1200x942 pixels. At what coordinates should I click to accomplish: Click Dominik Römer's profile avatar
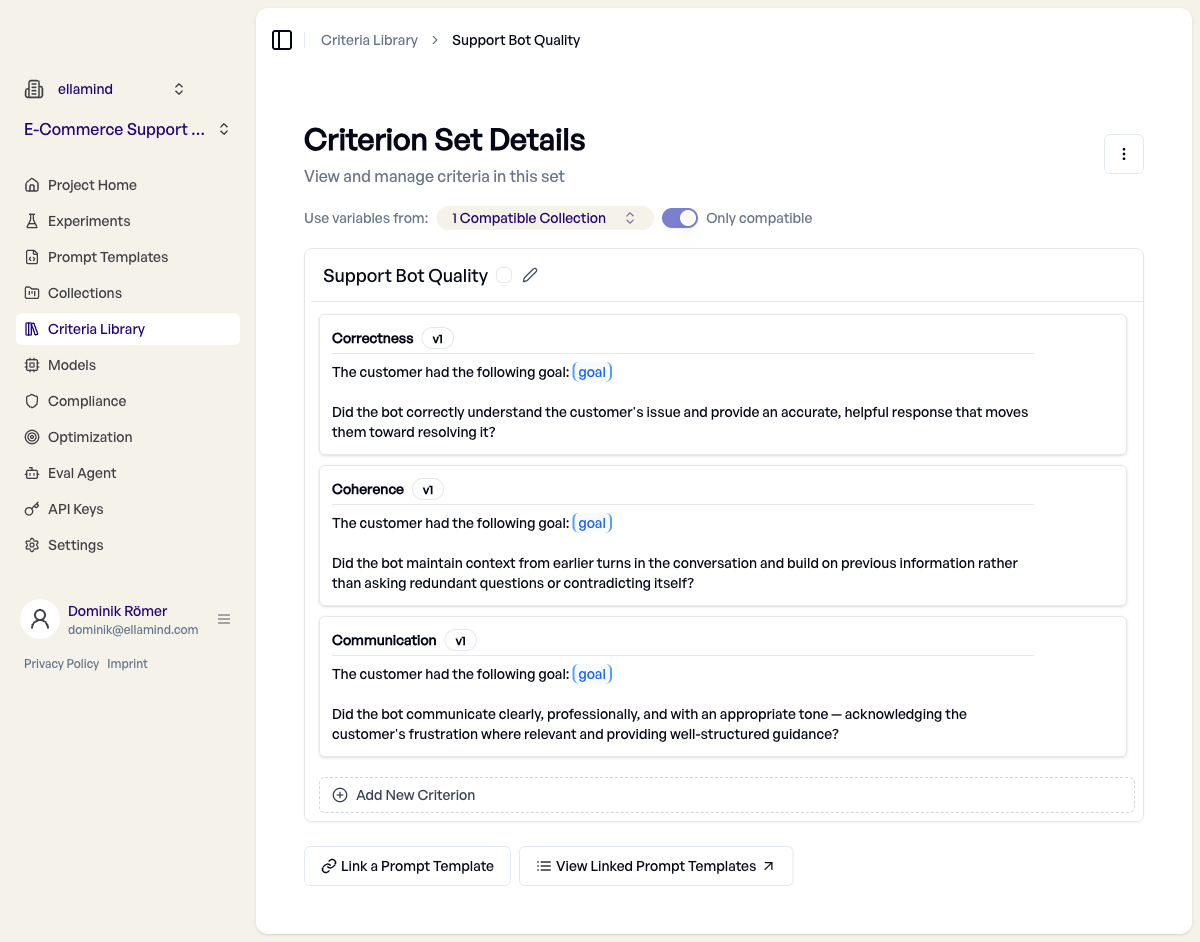click(40, 619)
